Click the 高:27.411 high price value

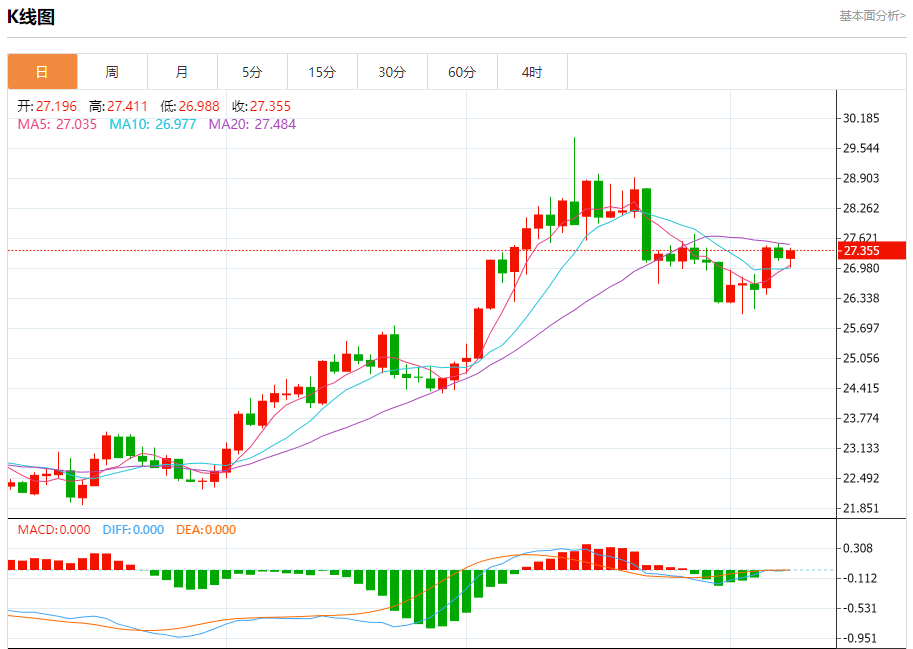(x=118, y=106)
